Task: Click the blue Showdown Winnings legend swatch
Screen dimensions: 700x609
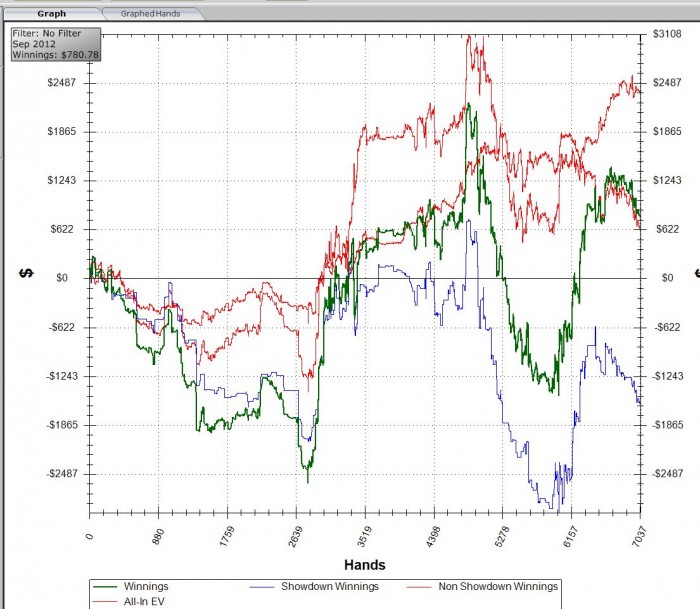Action: (262, 587)
